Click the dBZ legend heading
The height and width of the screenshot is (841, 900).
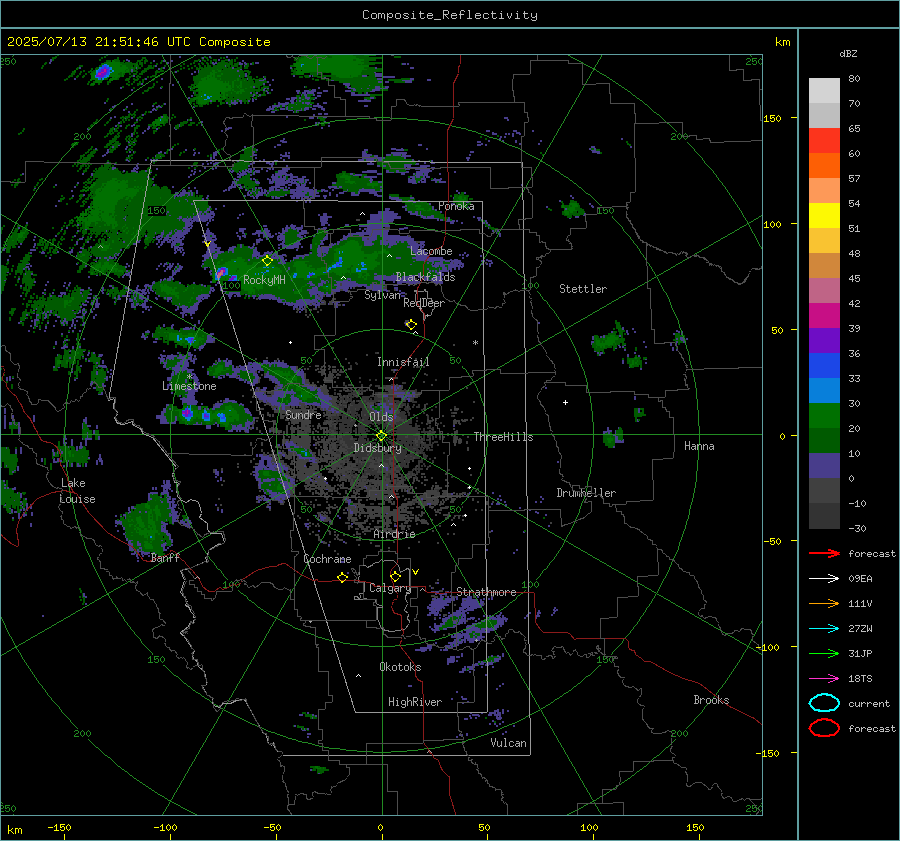coord(848,54)
